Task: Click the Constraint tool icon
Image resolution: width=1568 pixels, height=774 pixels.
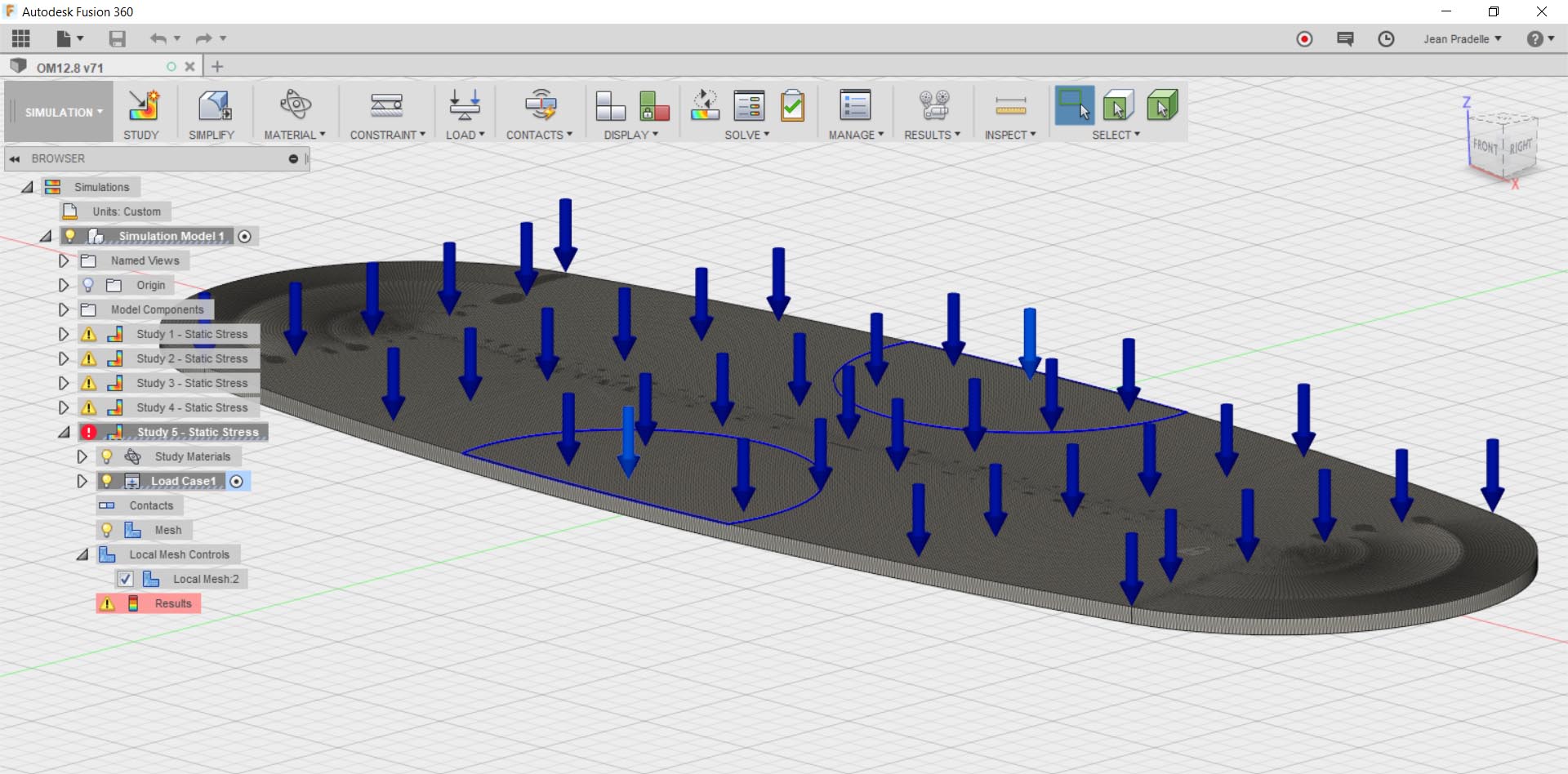Action: (x=385, y=106)
